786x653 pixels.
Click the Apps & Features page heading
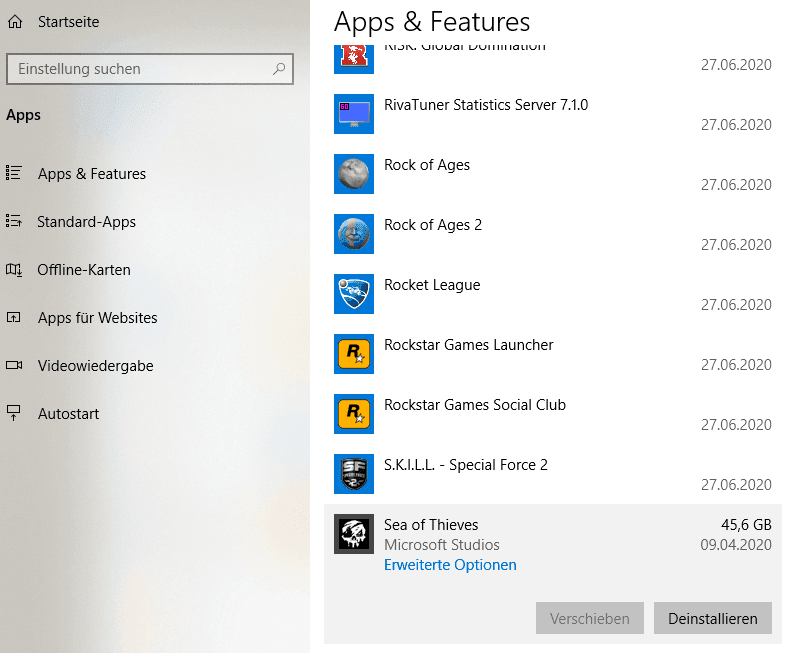[432, 22]
